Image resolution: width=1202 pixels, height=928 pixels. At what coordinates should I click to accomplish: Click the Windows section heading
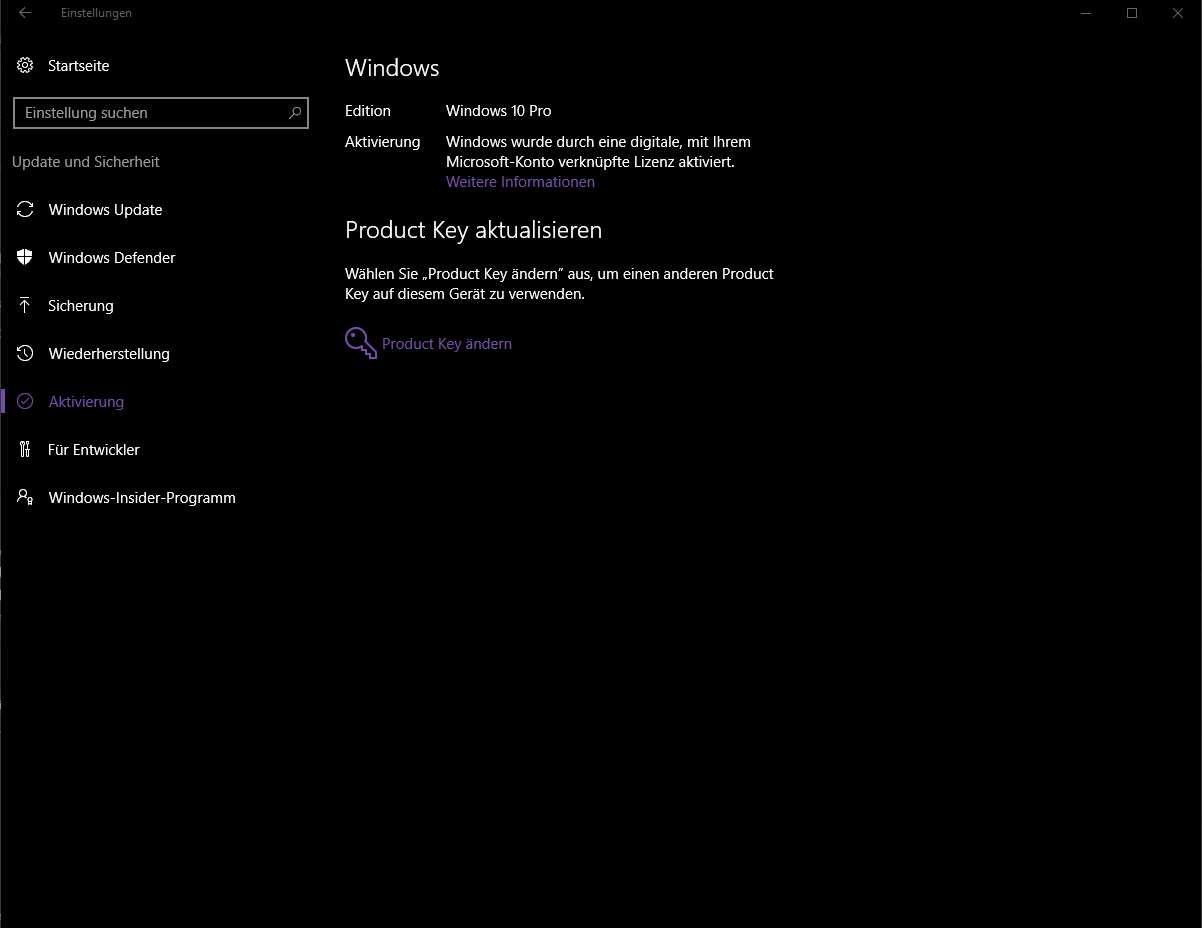click(392, 68)
